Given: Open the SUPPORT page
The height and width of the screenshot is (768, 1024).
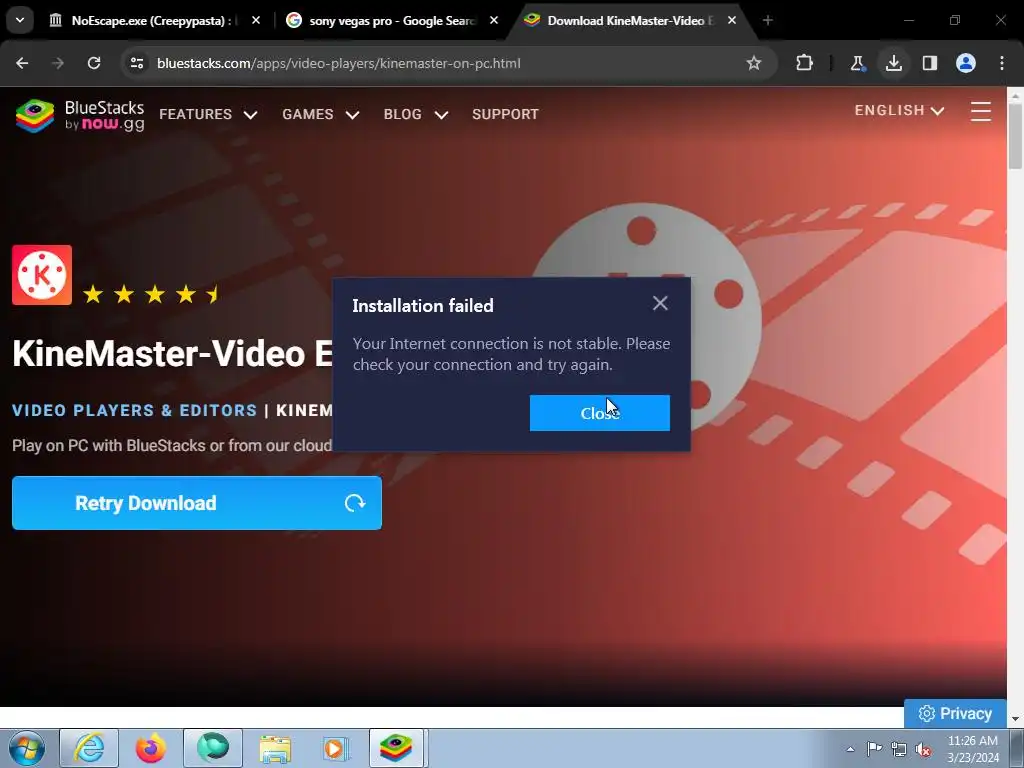Looking at the screenshot, I should click(505, 114).
